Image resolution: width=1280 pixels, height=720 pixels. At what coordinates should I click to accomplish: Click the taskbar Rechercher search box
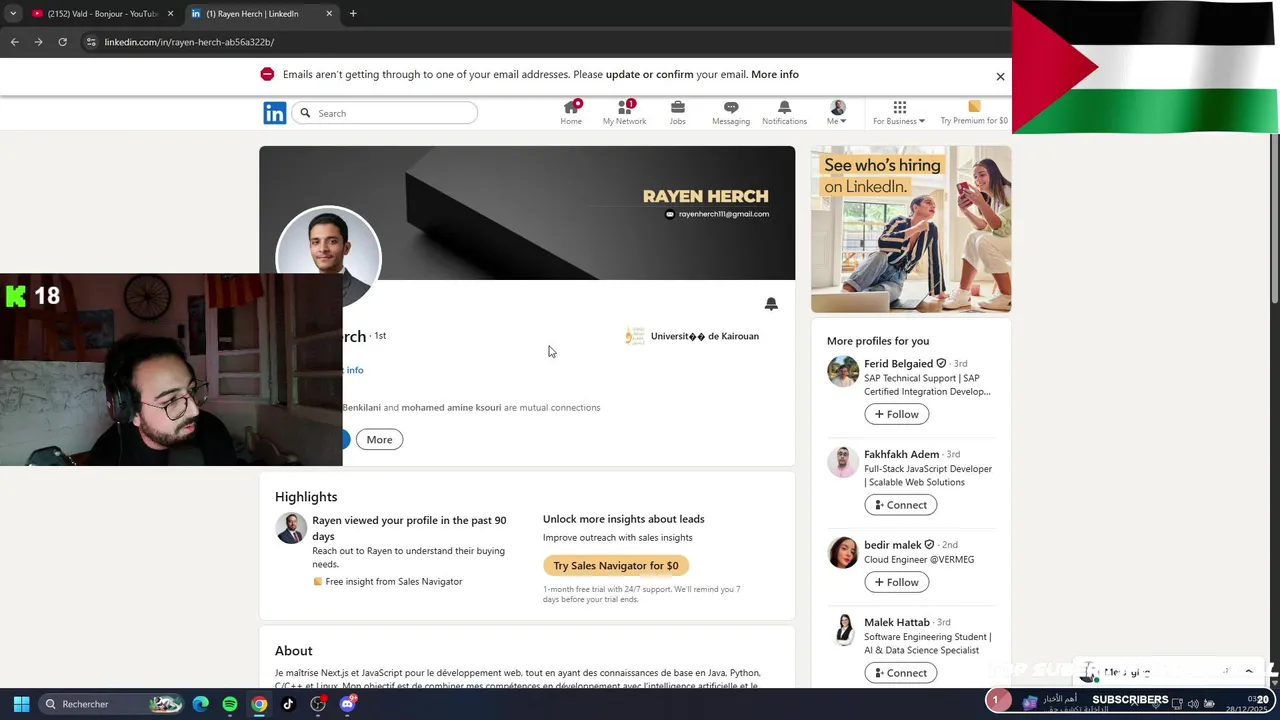[112, 704]
